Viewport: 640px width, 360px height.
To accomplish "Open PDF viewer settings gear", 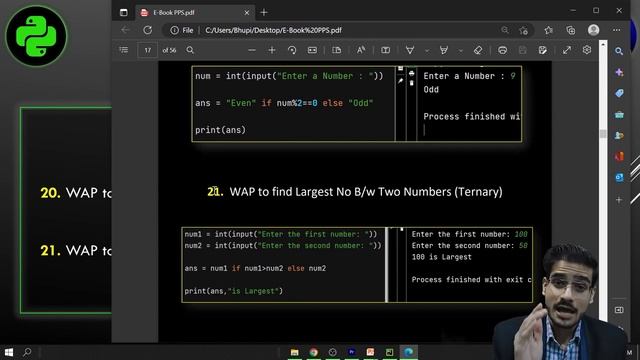I will click(x=587, y=50).
